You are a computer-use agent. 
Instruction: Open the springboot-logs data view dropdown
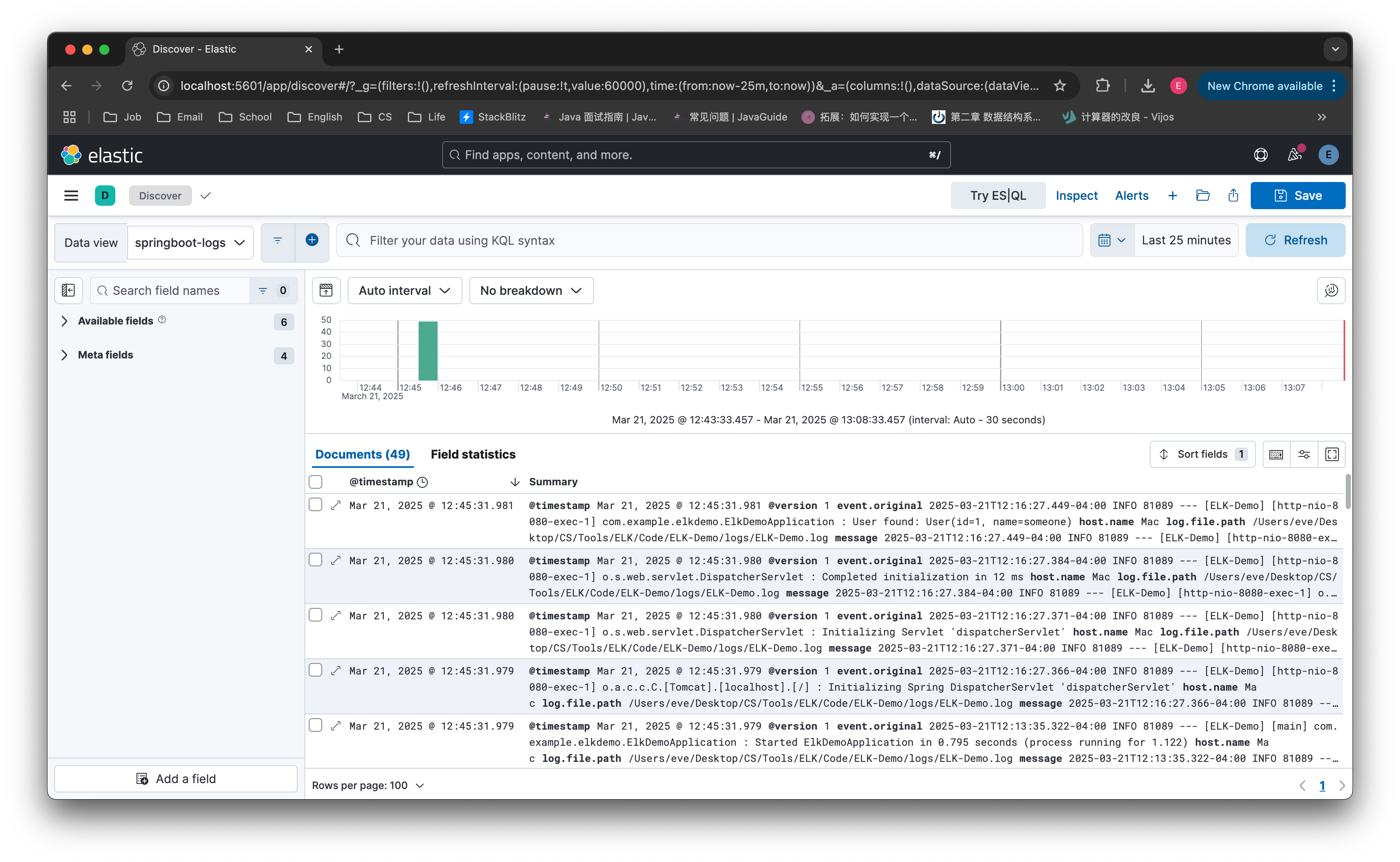pos(190,242)
